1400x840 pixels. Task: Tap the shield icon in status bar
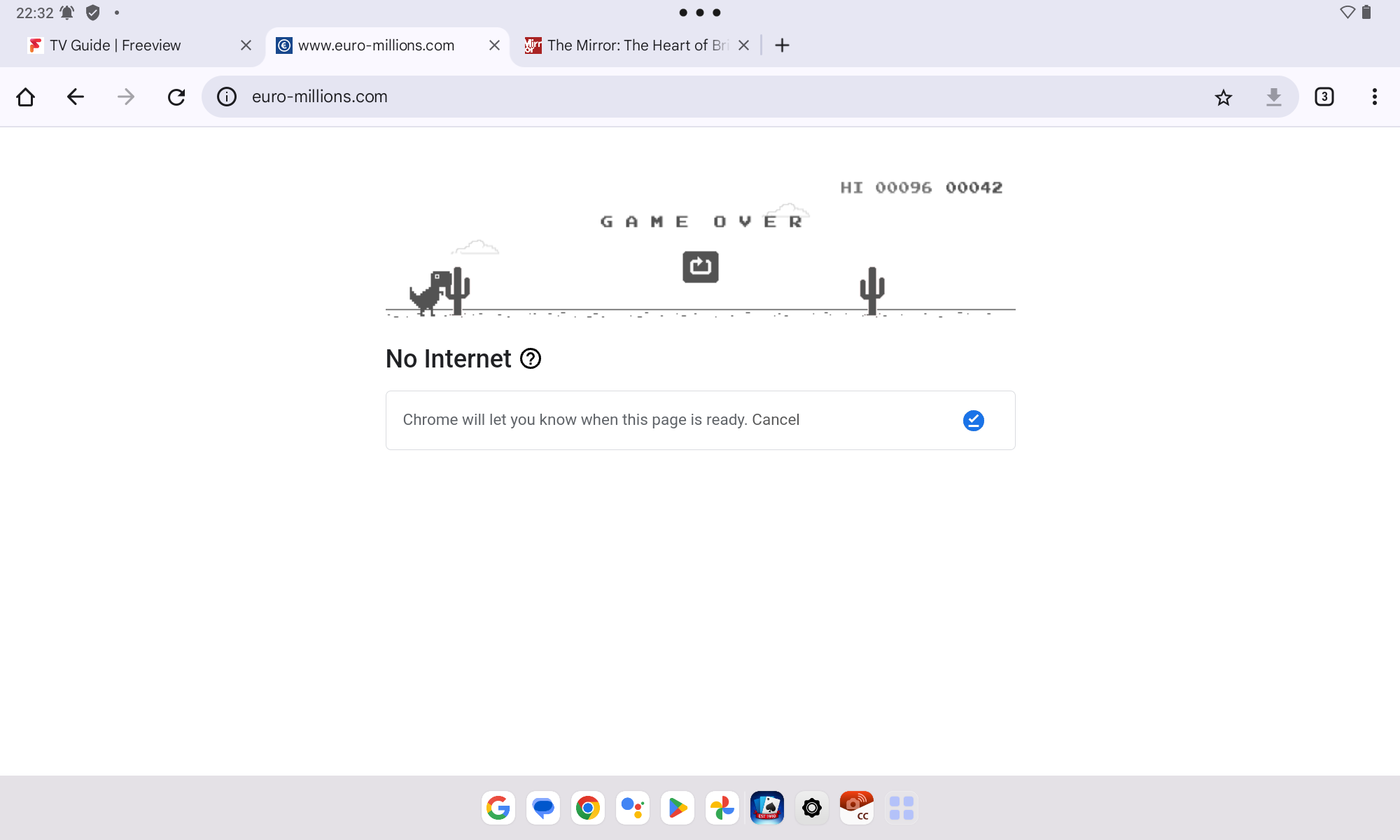click(x=92, y=13)
